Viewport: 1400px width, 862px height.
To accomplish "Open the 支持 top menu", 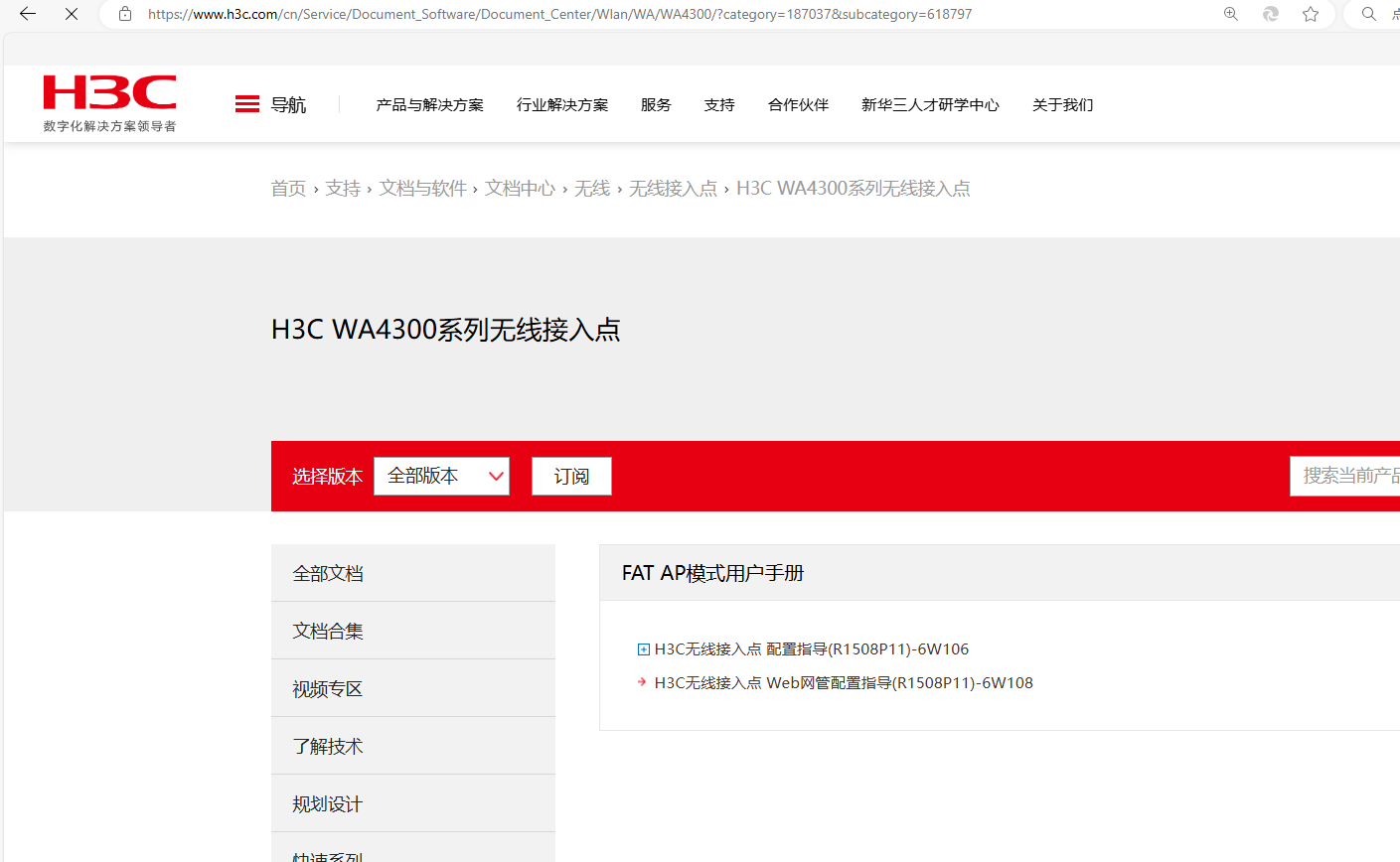I will 719,105.
